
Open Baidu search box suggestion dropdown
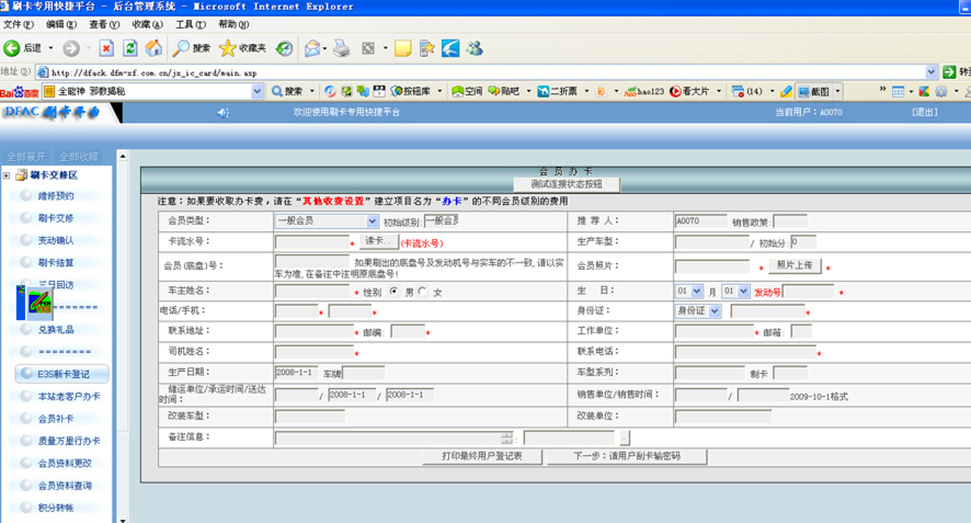258,92
